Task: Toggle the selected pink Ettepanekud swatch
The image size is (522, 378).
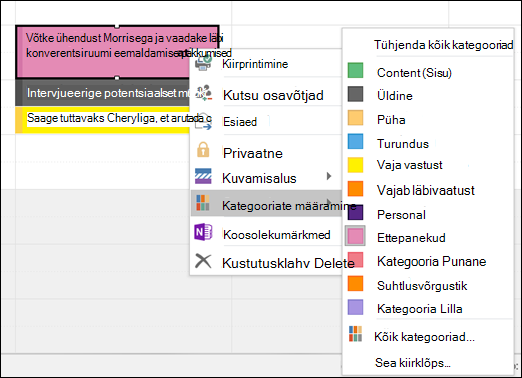Action: coord(355,236)
